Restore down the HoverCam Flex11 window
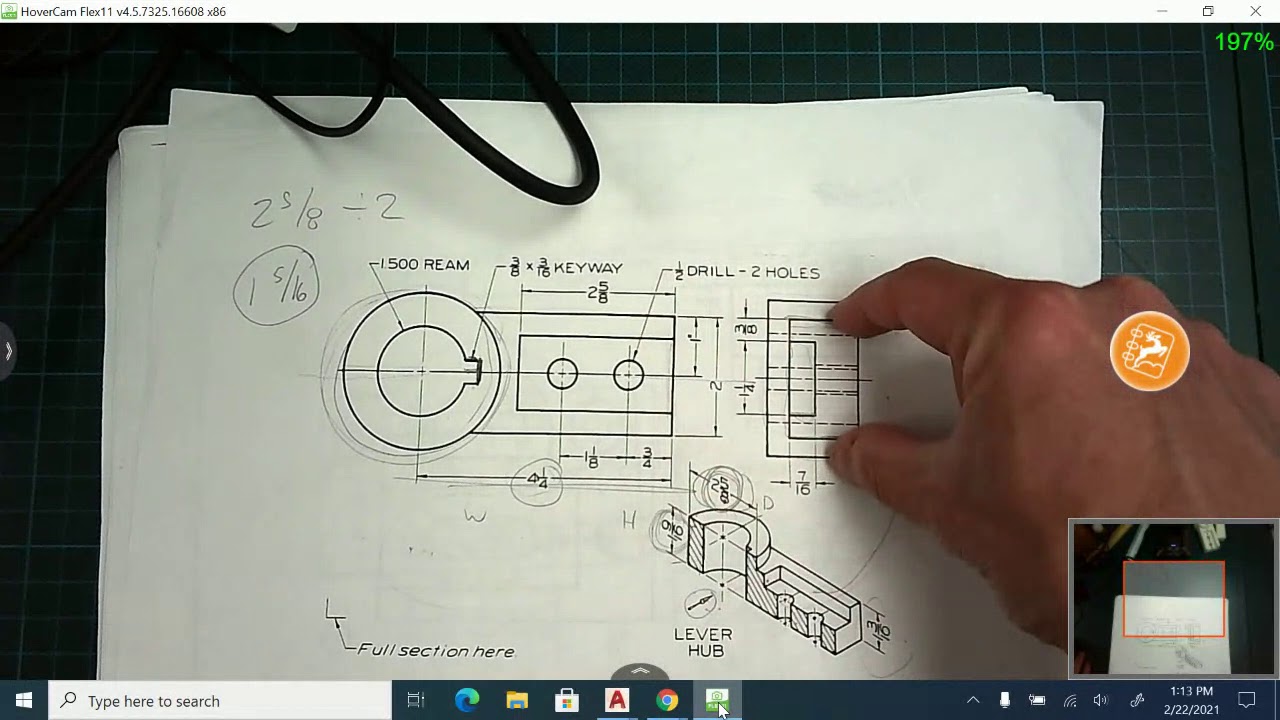Viewport: 1280px width, 720px height. (x=1208, y=11)
